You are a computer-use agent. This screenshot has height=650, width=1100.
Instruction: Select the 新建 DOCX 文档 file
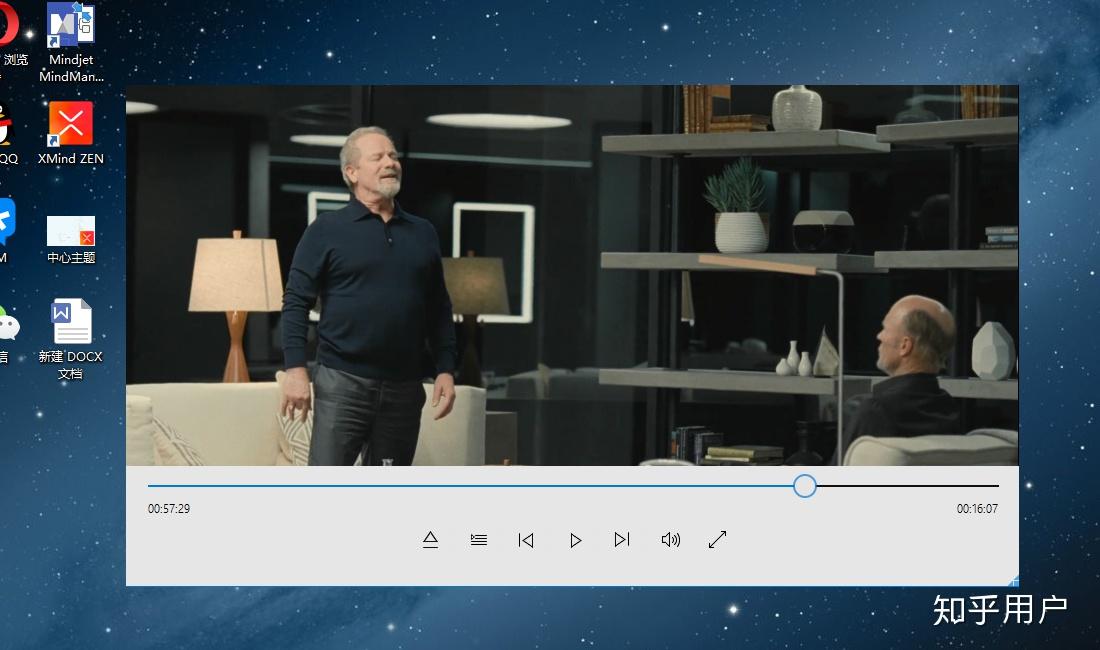tap(71, 339)
